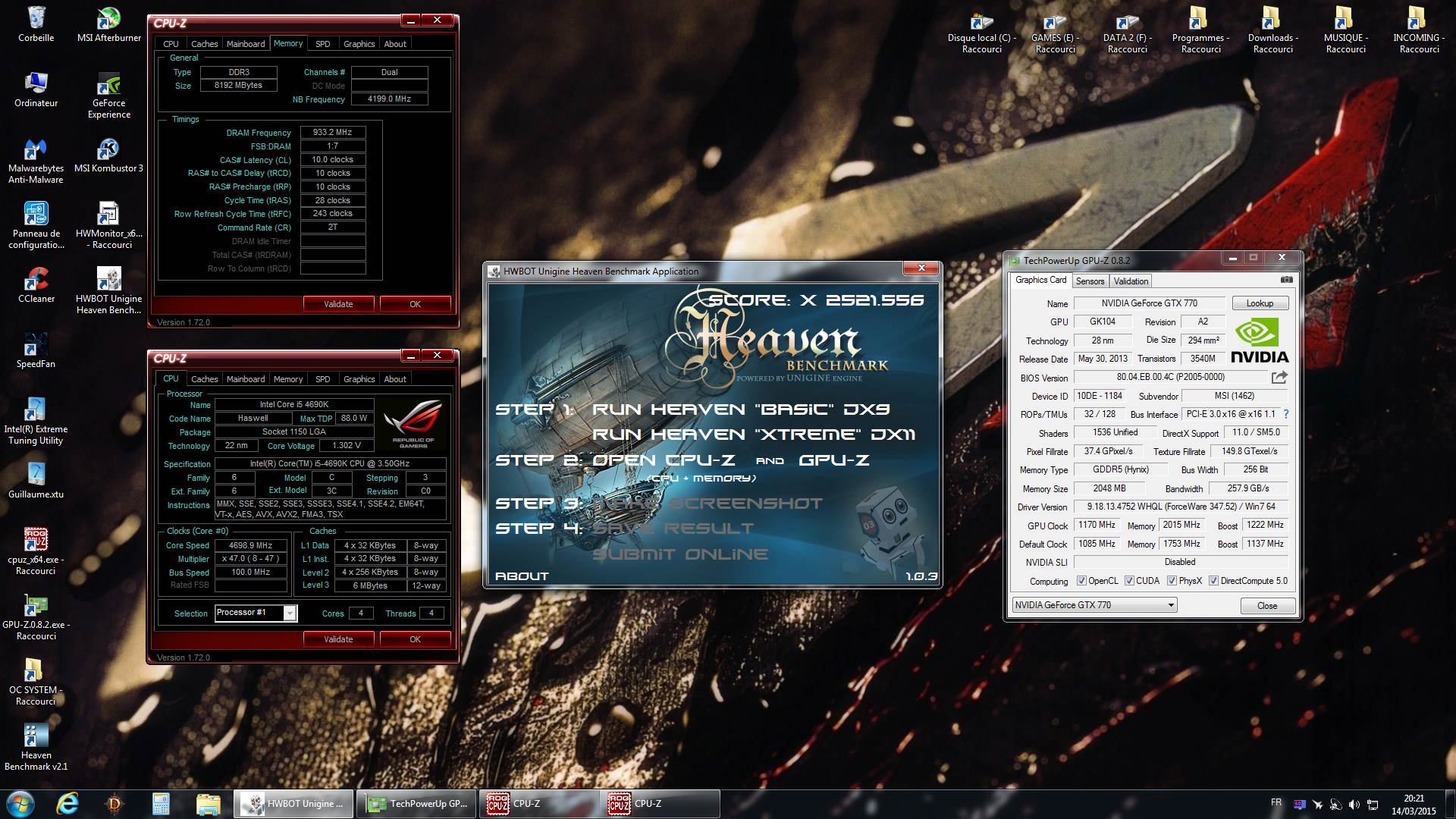
Task: Switch to TechPowerUp GPU-Z taskbar button
Action: click(x=416, y=803)
